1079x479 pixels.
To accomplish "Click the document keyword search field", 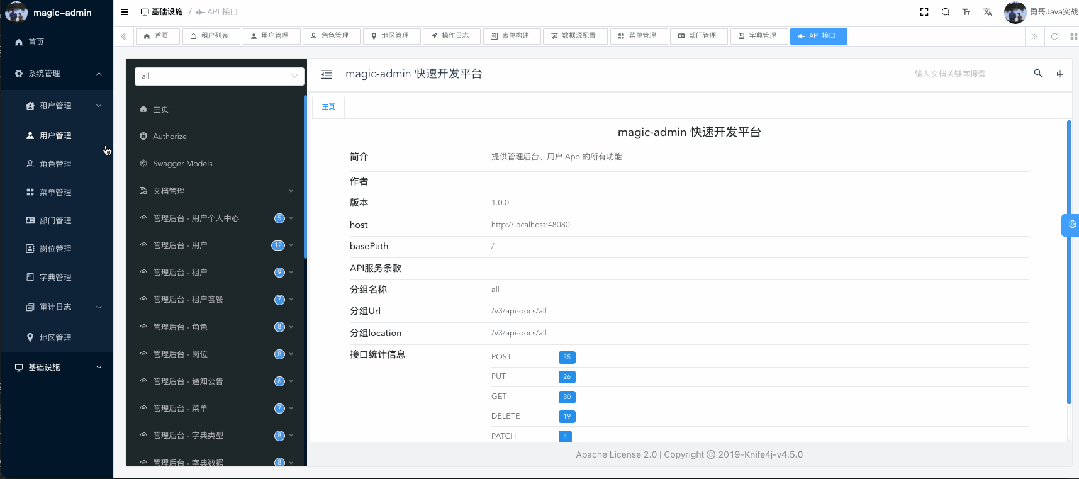I will coord(965,74).
